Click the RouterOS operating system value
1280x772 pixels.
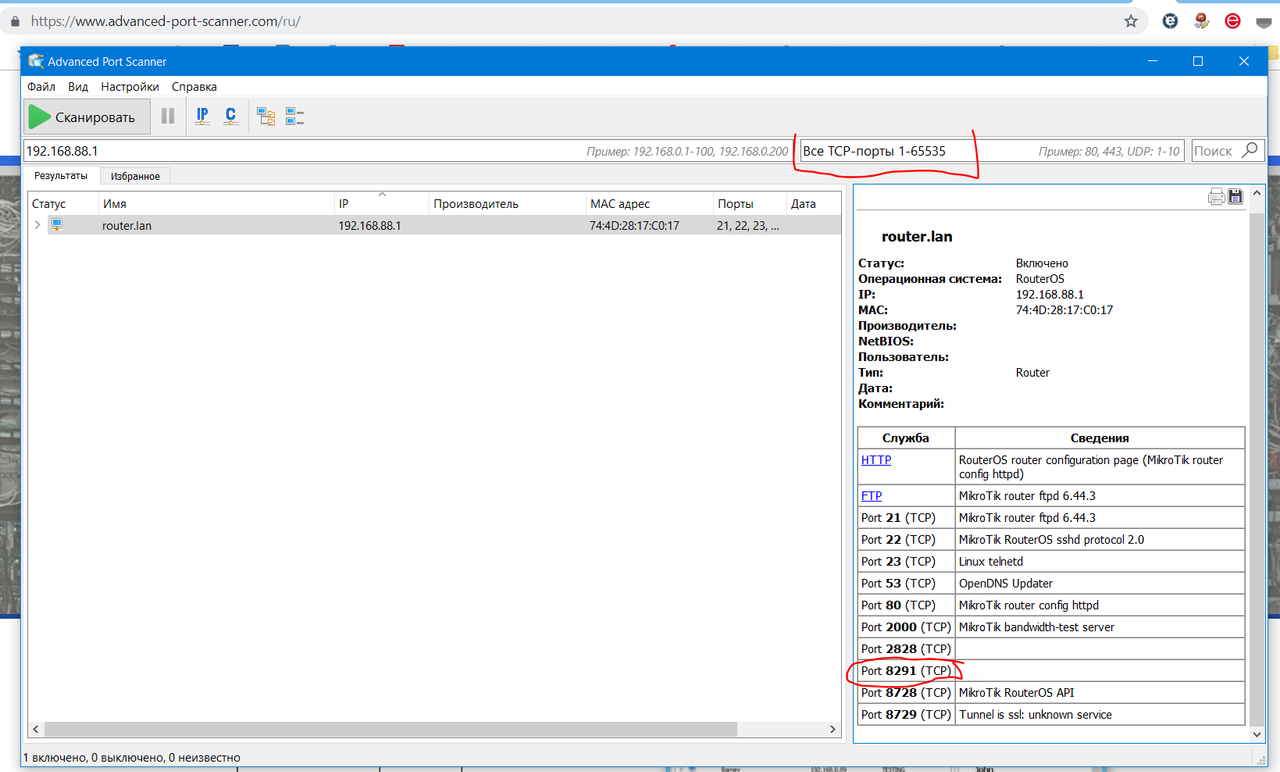pos(1041,279)
